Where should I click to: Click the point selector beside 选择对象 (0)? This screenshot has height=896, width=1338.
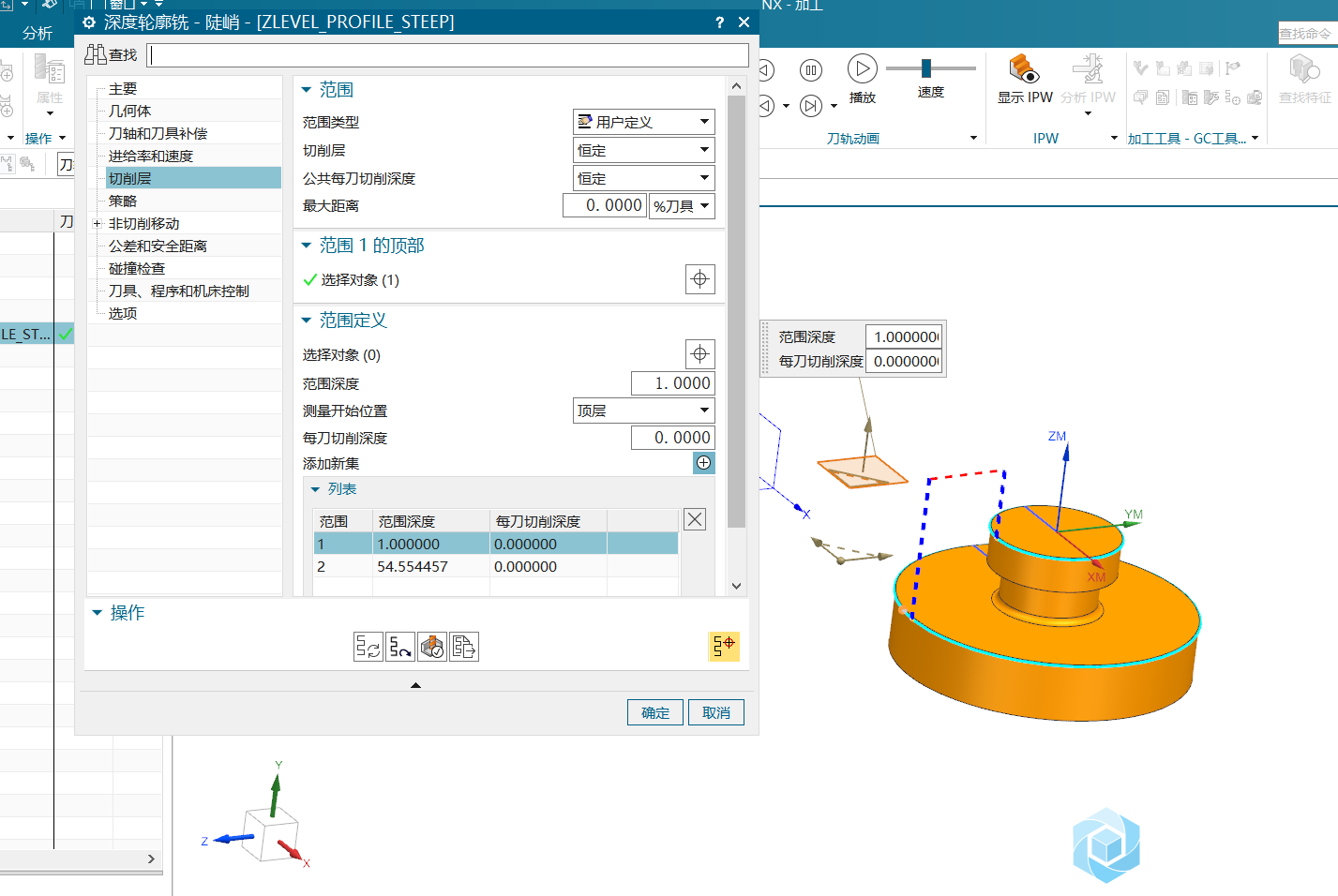[700, 354]
